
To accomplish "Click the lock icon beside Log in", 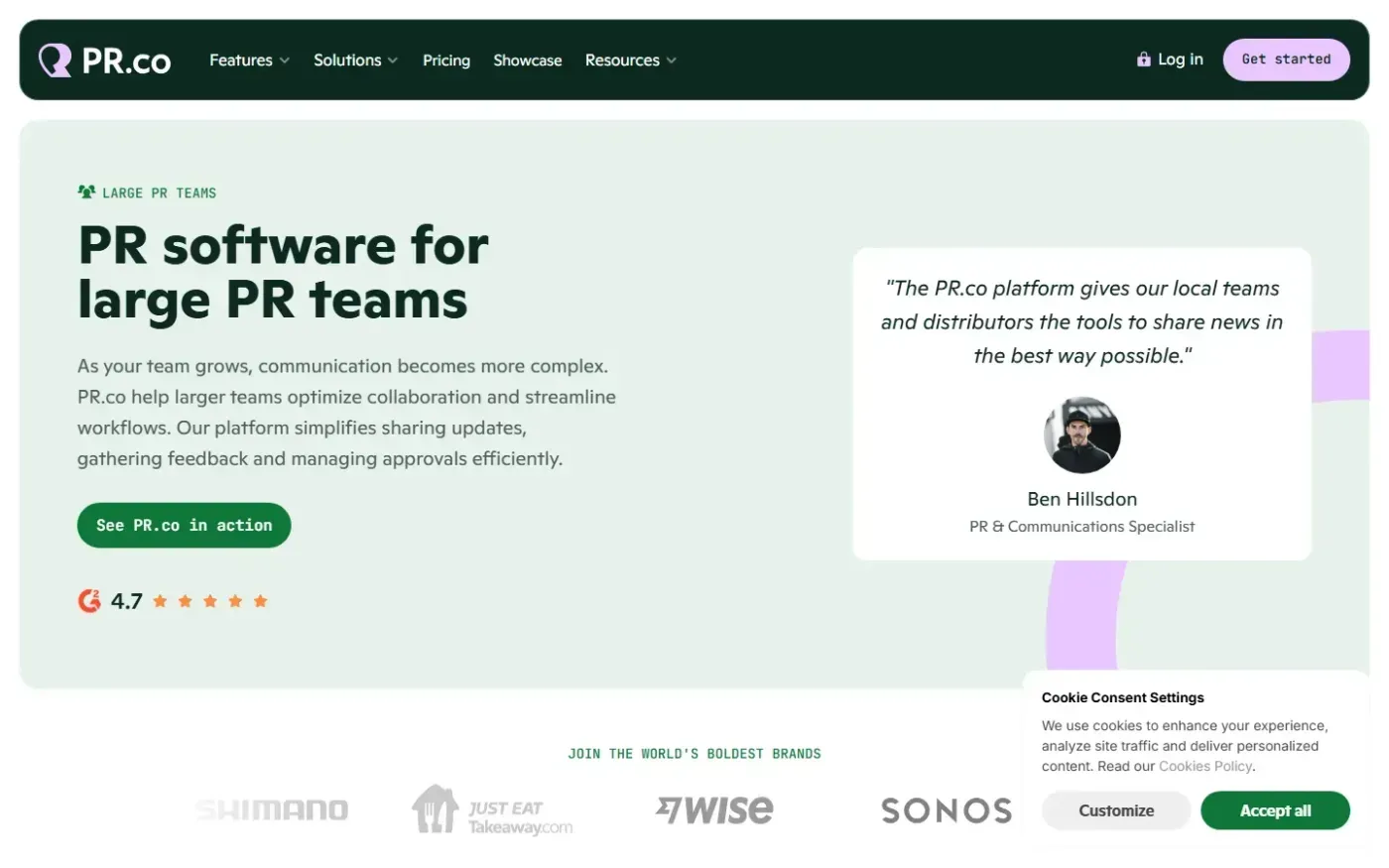I will [x=1144, y=60].
